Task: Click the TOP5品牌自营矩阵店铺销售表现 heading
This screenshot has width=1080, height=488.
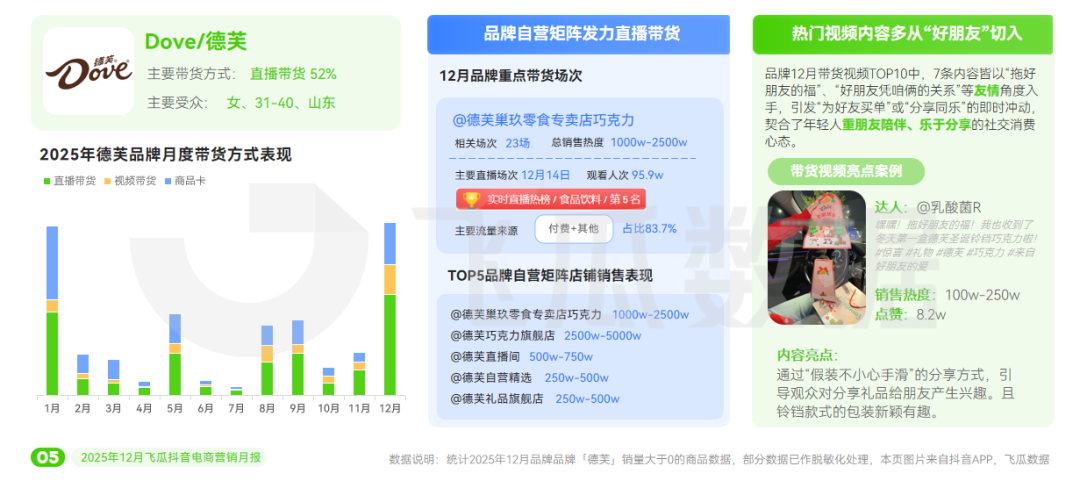Action: (550, 275)
